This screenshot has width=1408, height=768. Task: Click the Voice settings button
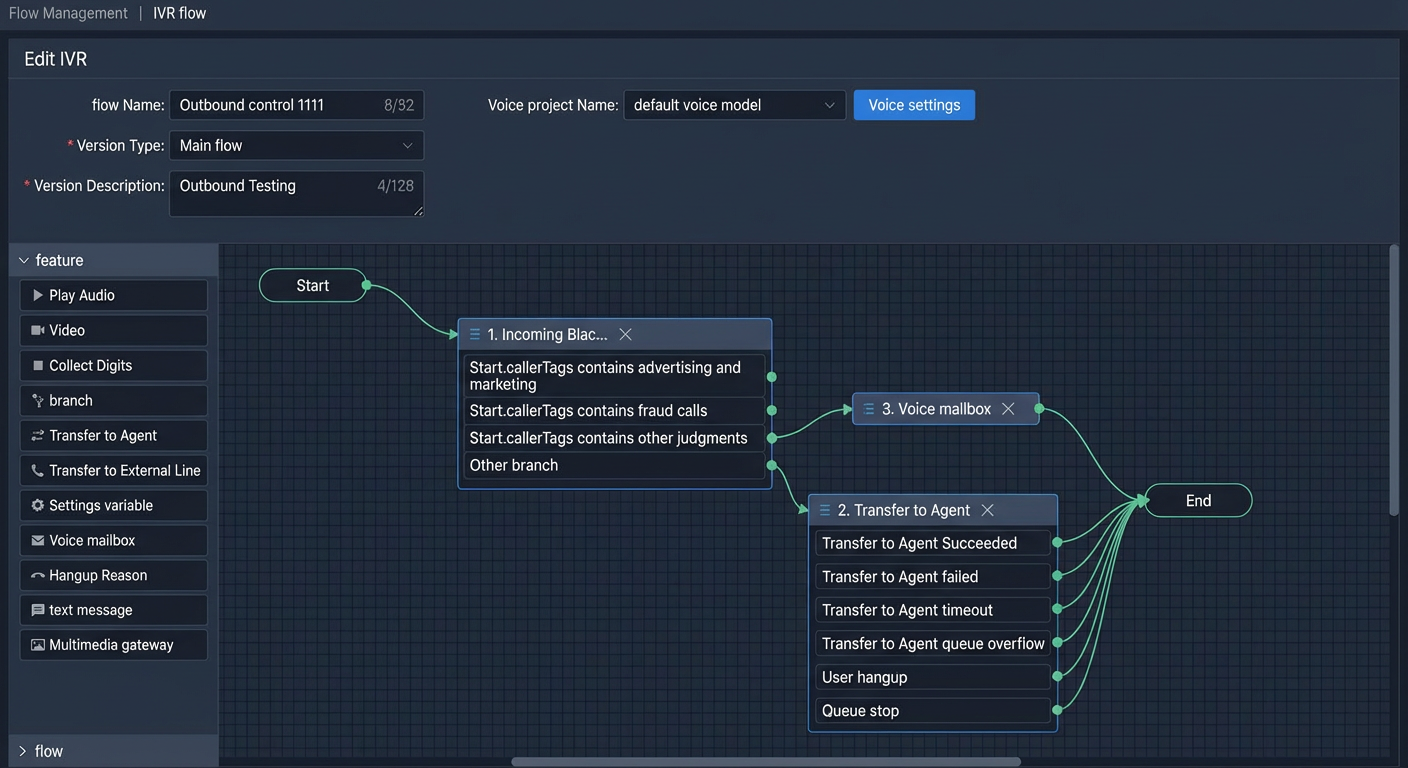pos(914,105)
